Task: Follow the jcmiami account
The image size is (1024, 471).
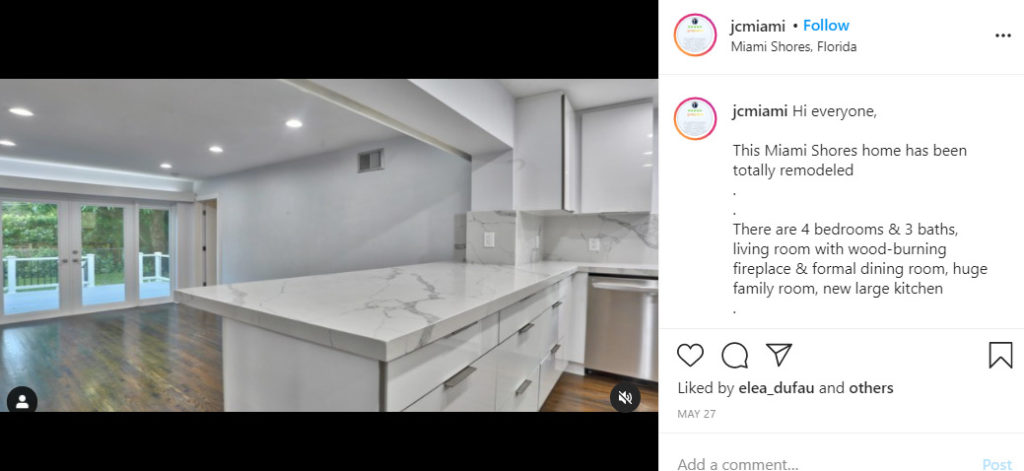Action: (825, 25)
